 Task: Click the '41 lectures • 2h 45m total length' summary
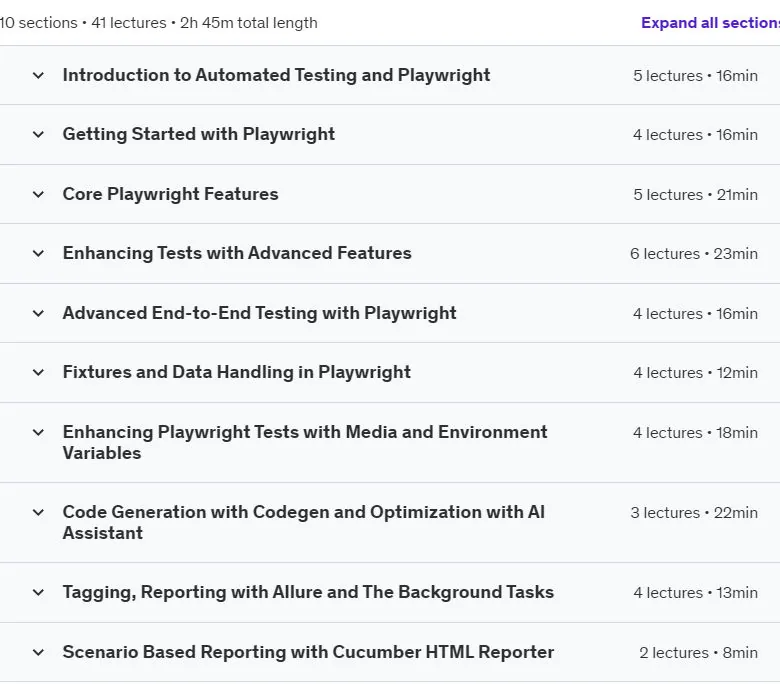pyautogui.click(x=204, y=23)
